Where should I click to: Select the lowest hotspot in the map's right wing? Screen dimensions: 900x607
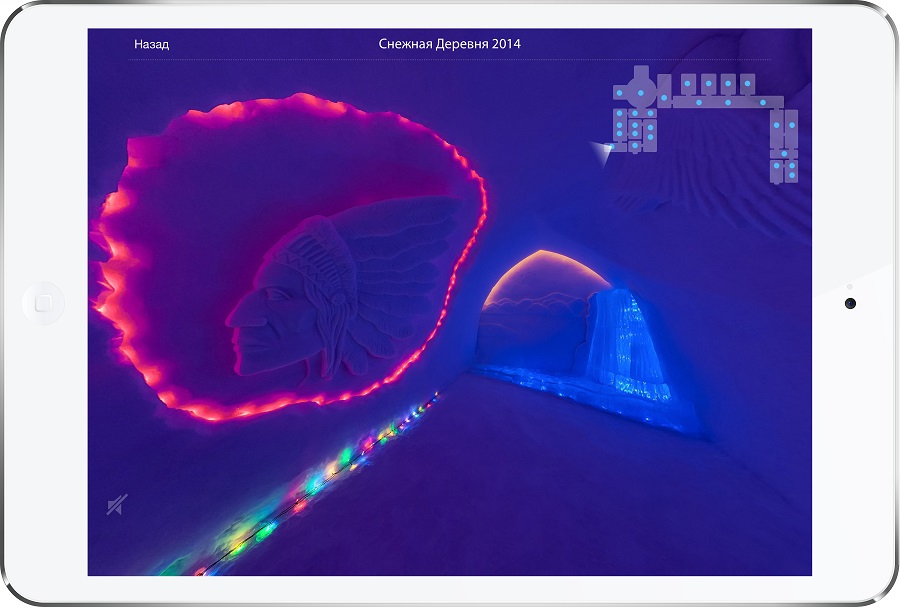tap(791, 176)
